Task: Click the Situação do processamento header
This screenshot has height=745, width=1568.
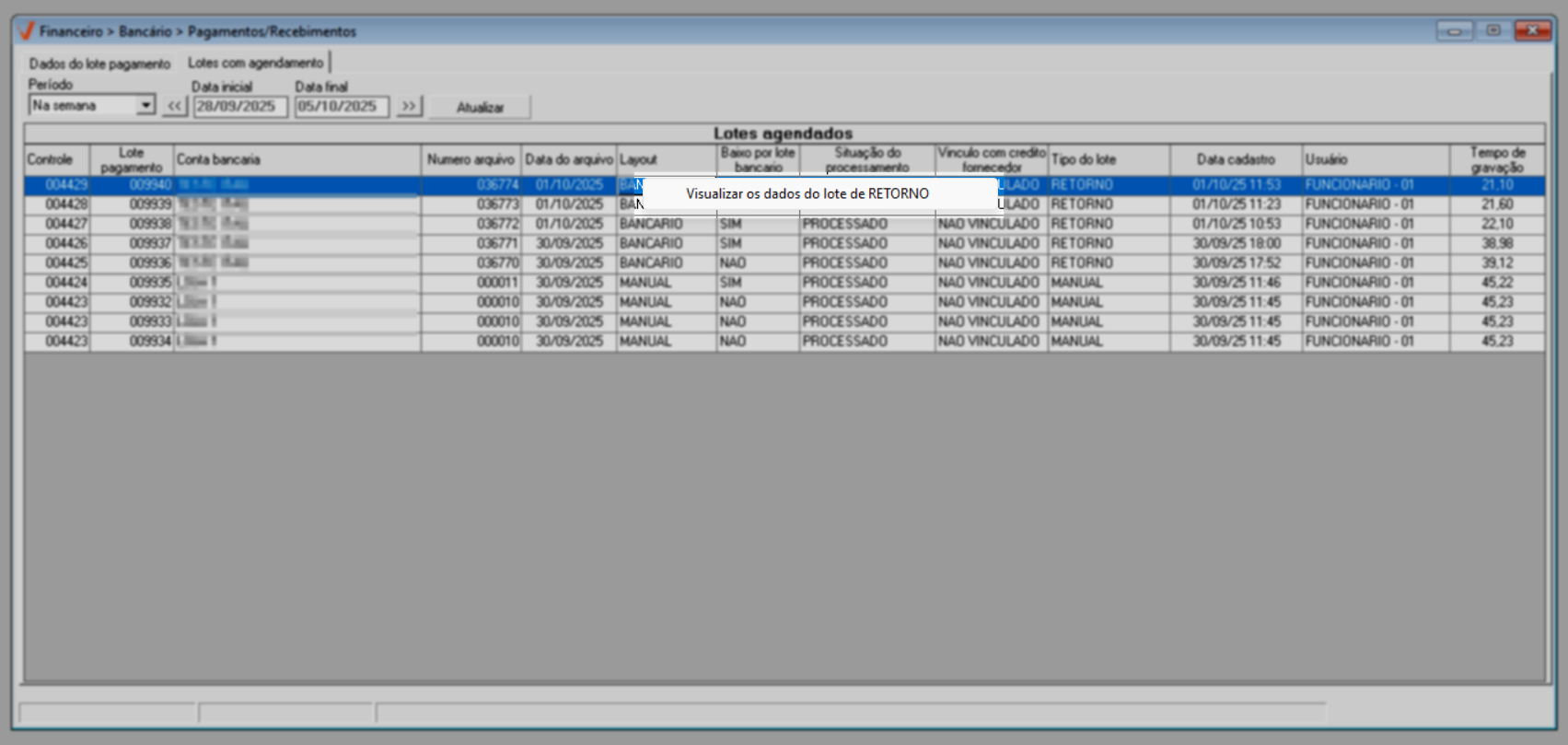Action: pos(867,160)
